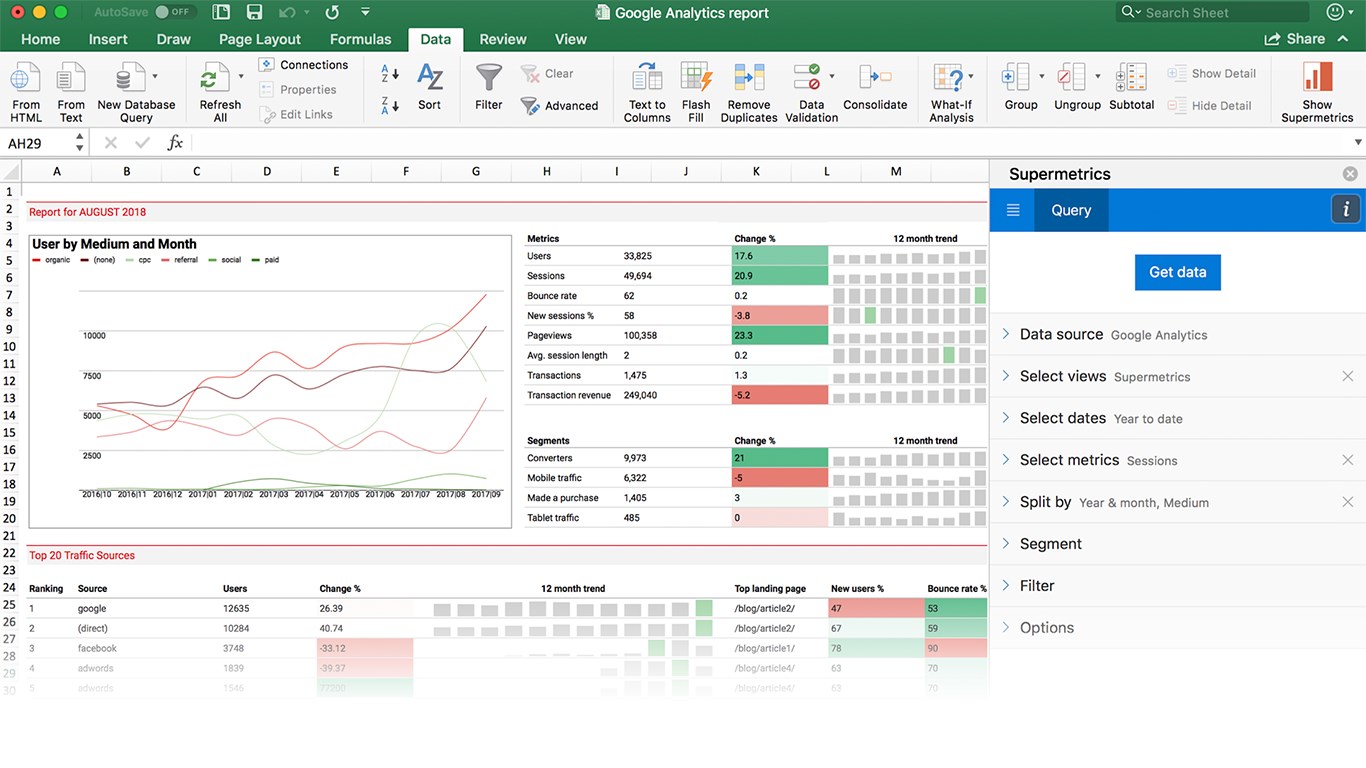
Task: Clear the Select metrics selection
Action: pyautogui.click(x=1348, y=460)
